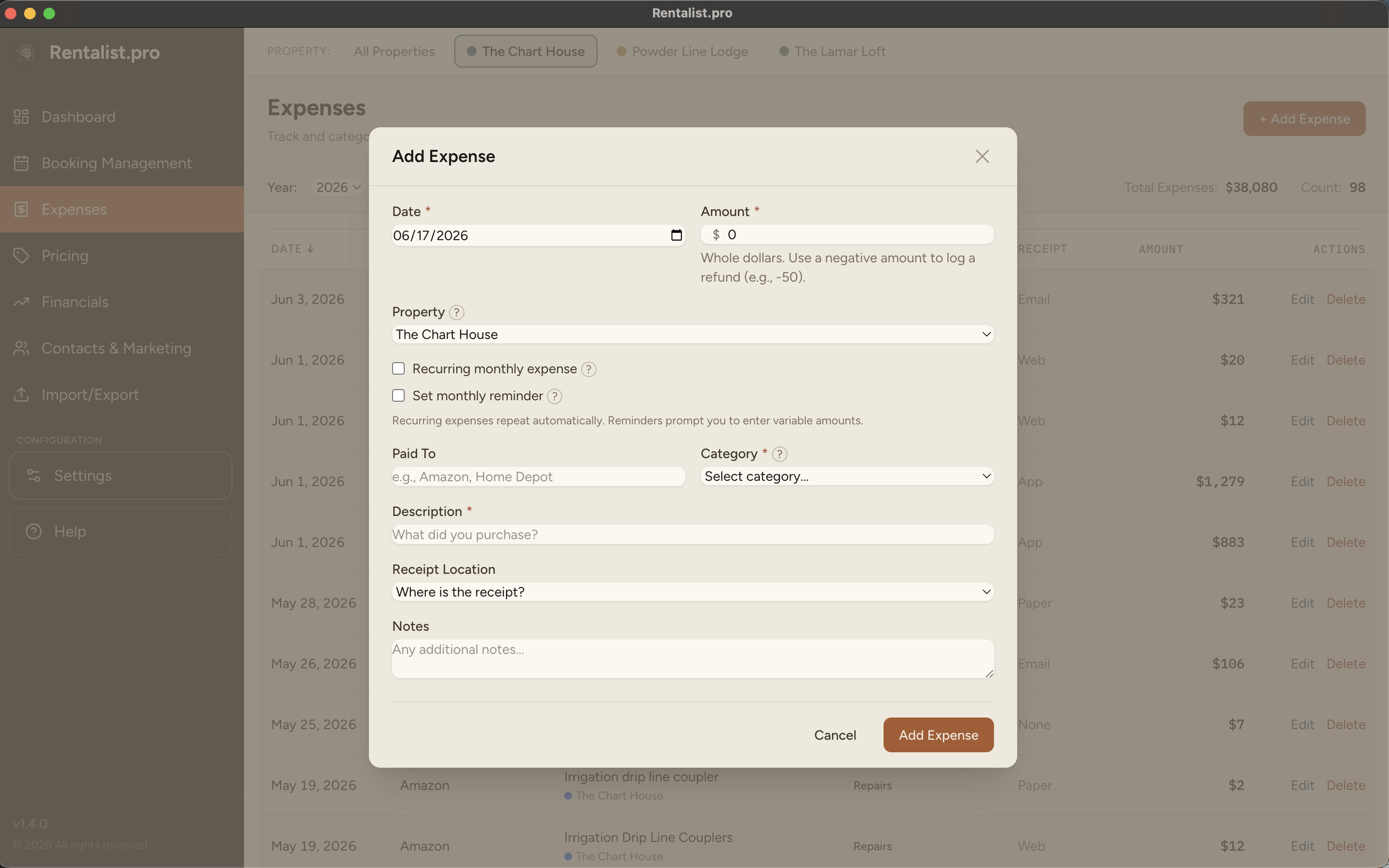The width and height of the screenshot is (1389, 868).
Task: Click Edit for the $321 expense
Action: (x=1302, y=299)
